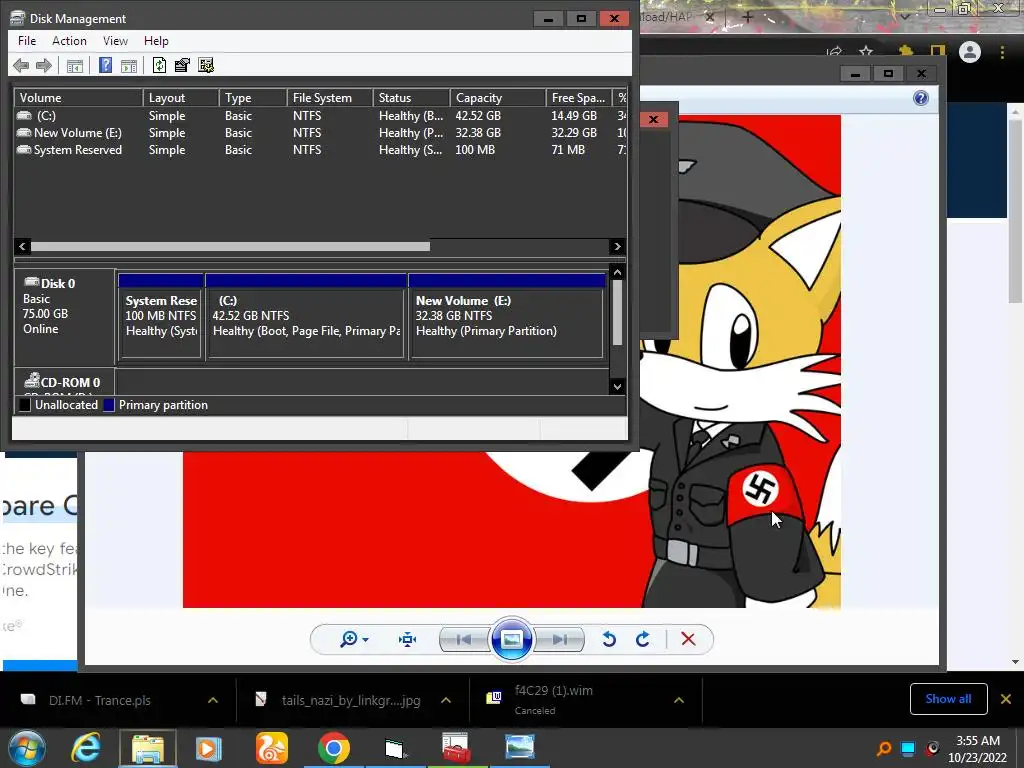The image size is (1024, 768).
Task: Sort by the Layout column header
Action: [181, 97]
